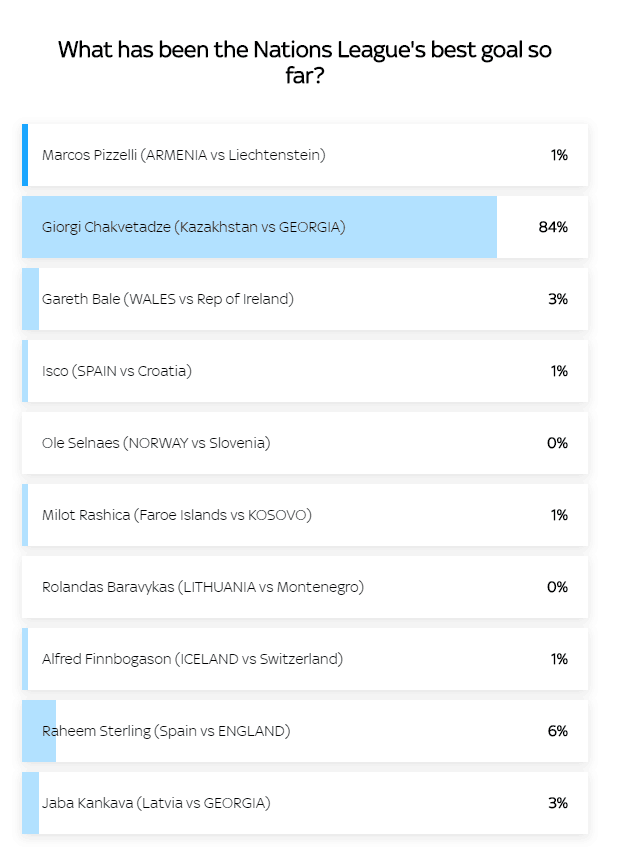The height and width of the screenshot is (862, 617).
Task: Choose Raheem Sterling England goal option
Action: point(305,731)
